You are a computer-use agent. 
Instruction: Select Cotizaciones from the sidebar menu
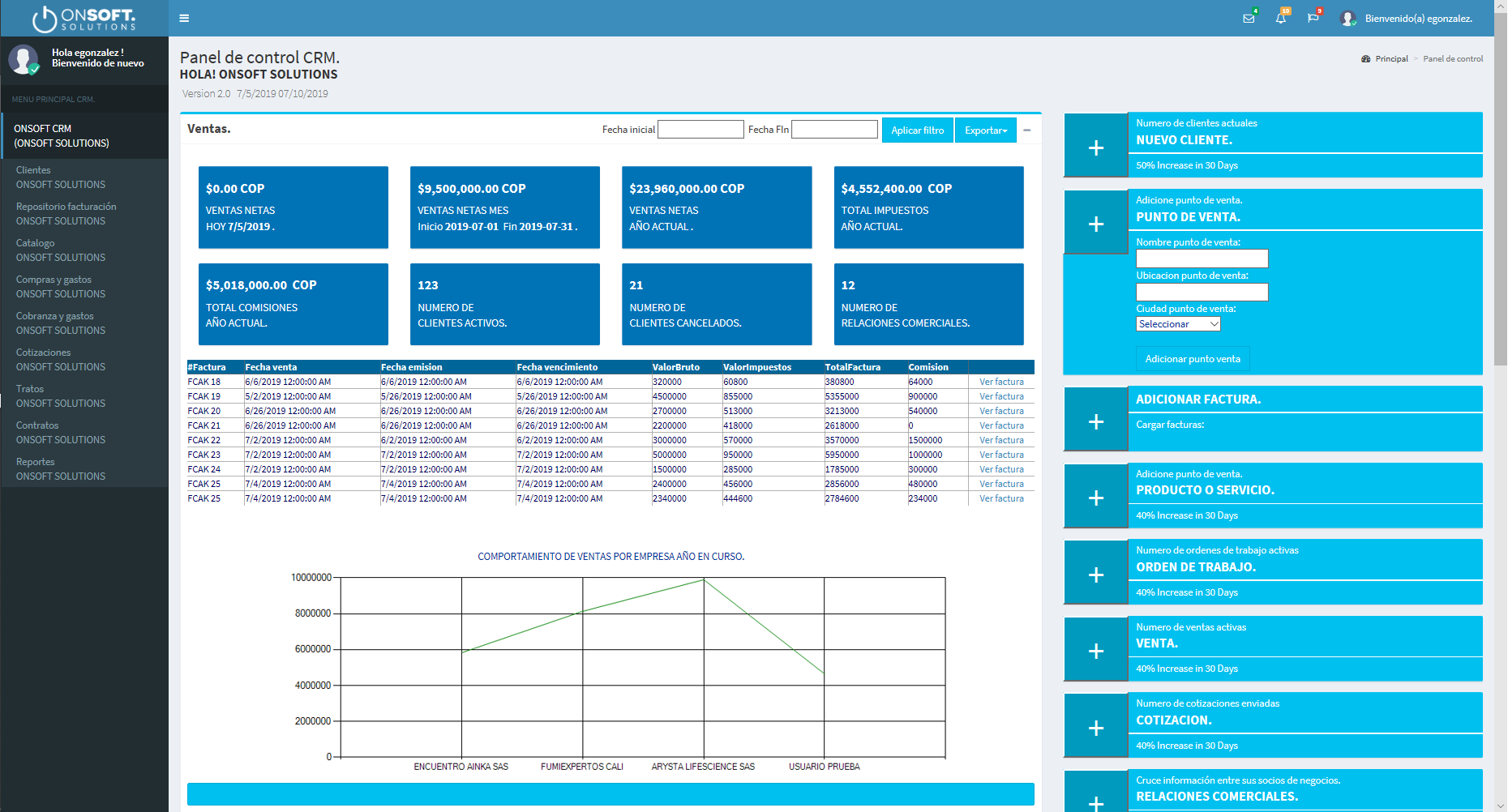43,353
